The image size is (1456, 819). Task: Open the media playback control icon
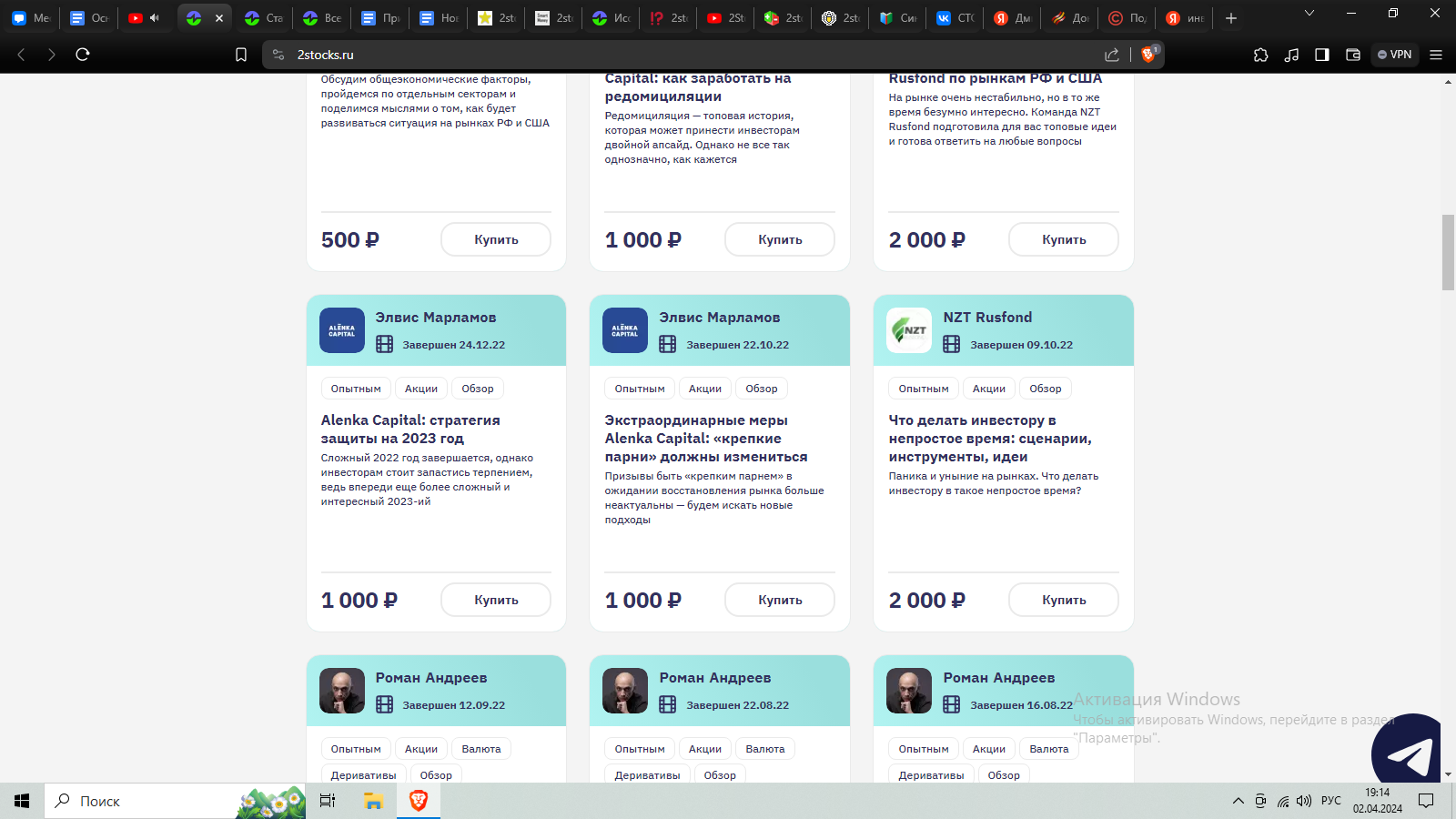tap(1291, 55)
